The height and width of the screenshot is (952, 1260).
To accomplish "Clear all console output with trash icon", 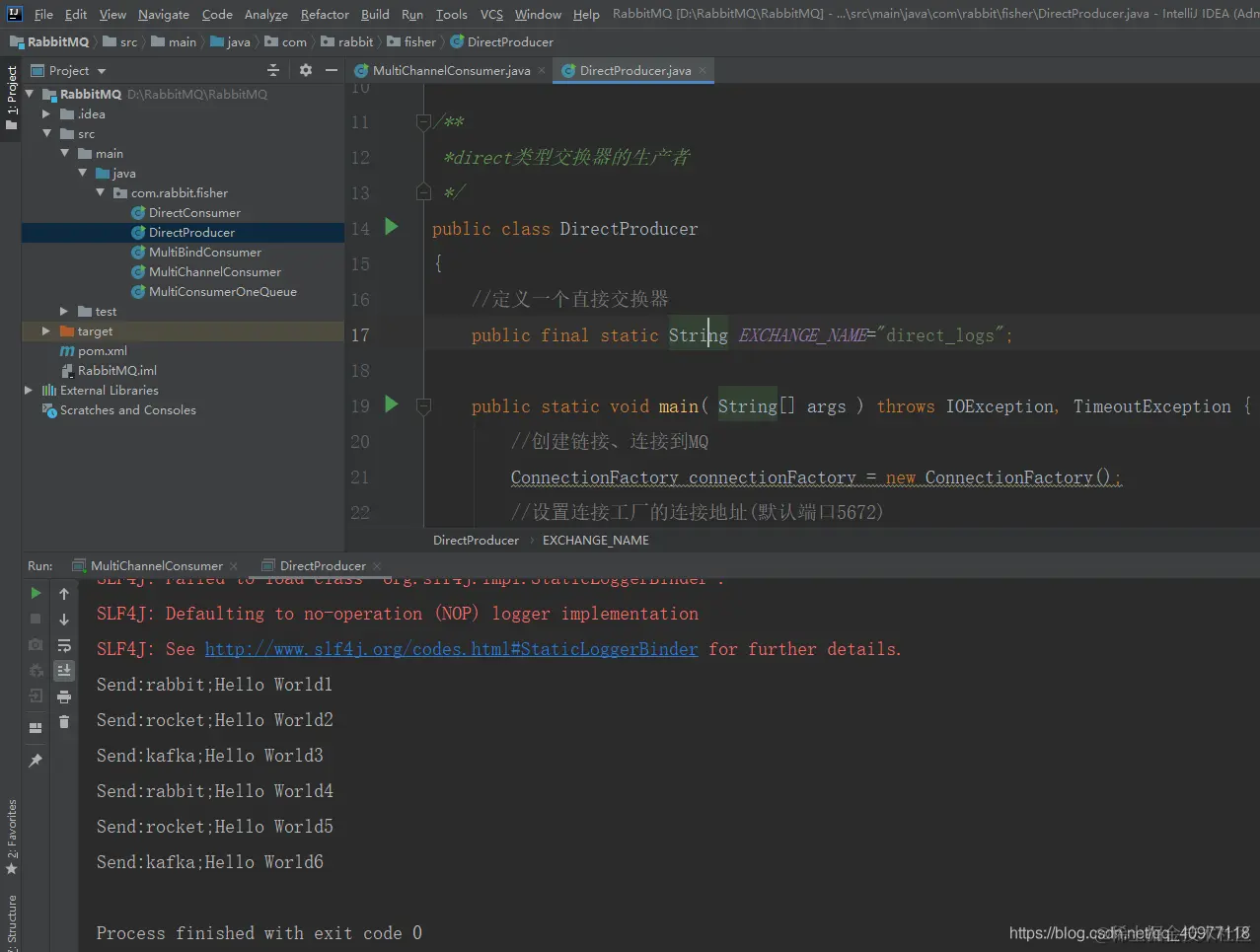I will tap(64, 722).
